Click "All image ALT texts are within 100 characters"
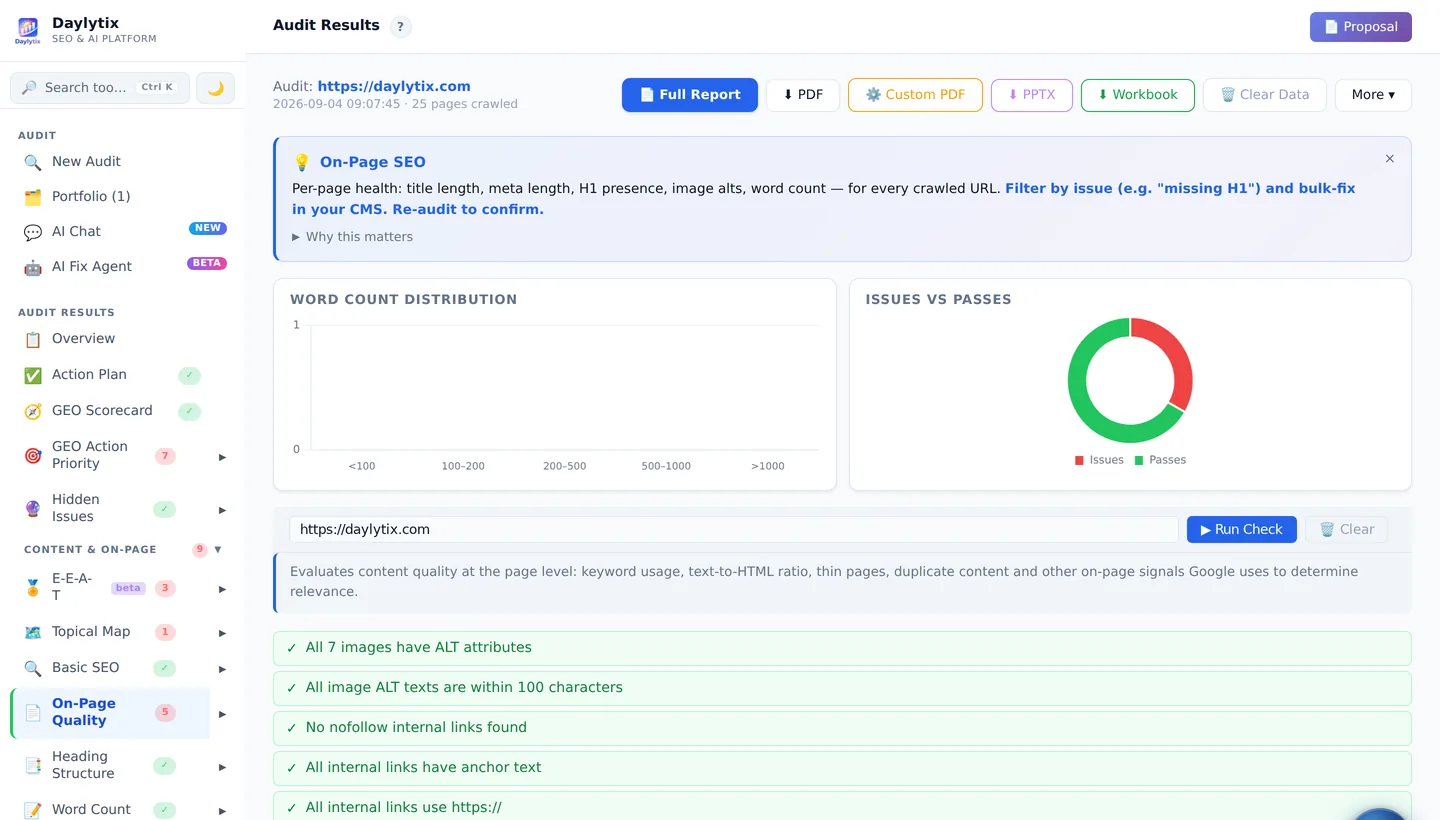 point(842,688)
